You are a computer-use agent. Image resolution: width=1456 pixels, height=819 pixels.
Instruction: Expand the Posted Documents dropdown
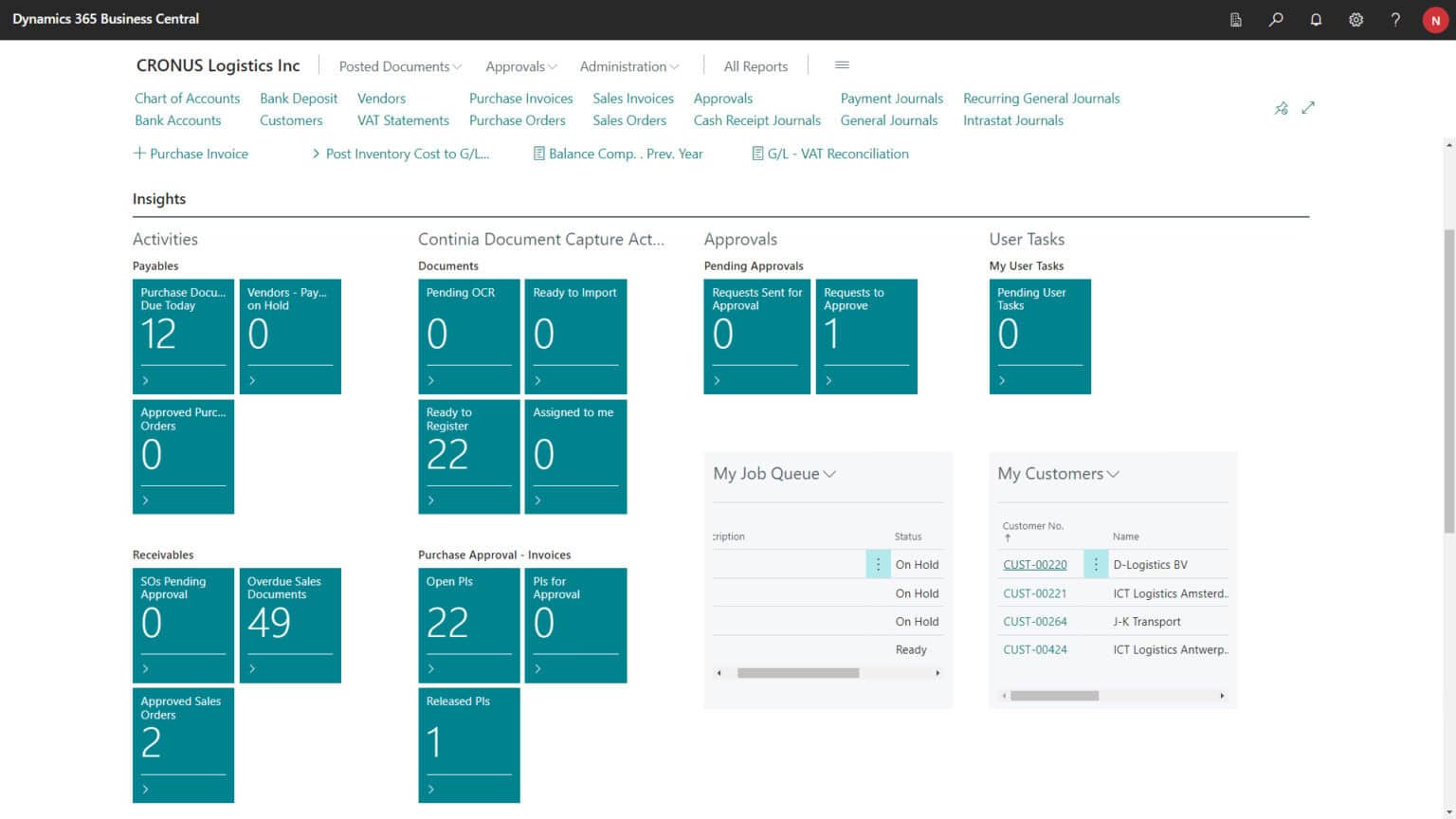tap(400, 66)
